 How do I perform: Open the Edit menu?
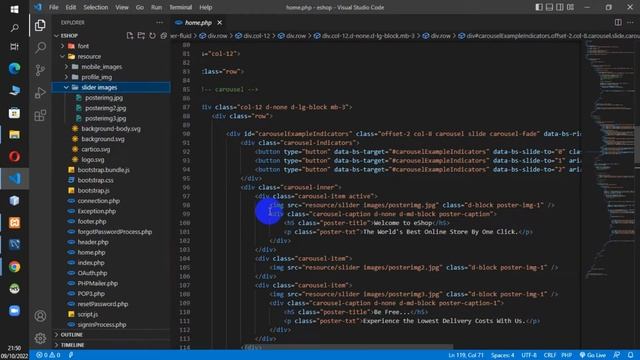[71, 7]
